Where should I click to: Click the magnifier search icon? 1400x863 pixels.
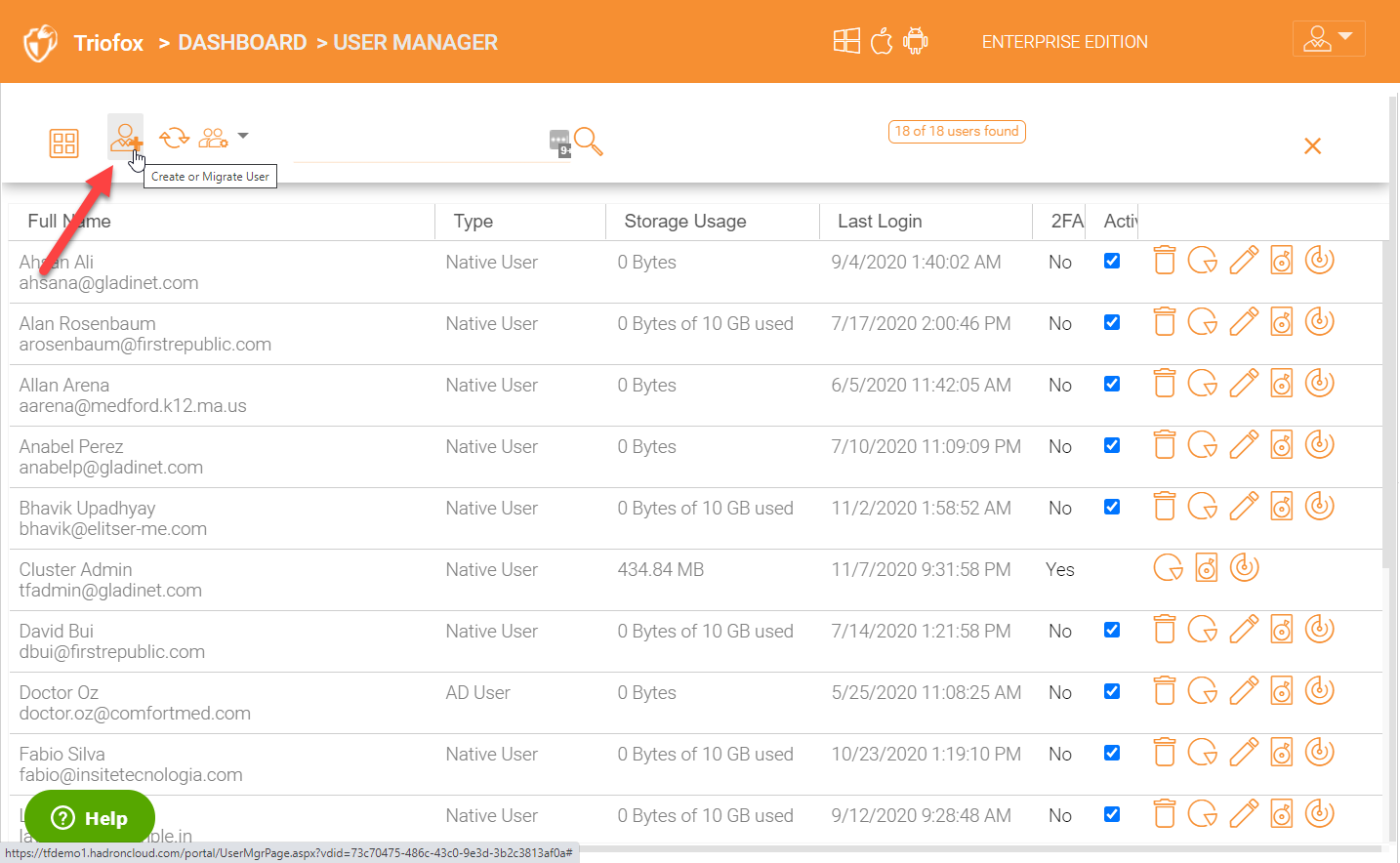pos(589,142)
